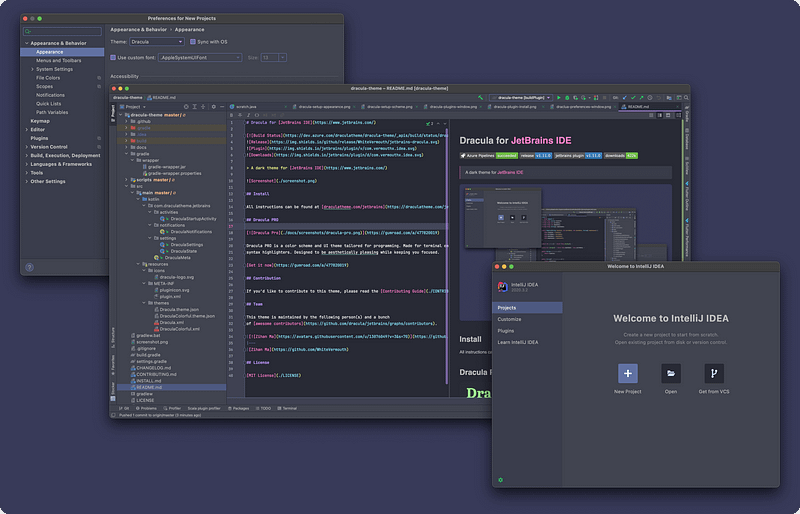Expand the Editor section in Preferences
Viewport: 800px width, 514px height.
click(27, 130)
